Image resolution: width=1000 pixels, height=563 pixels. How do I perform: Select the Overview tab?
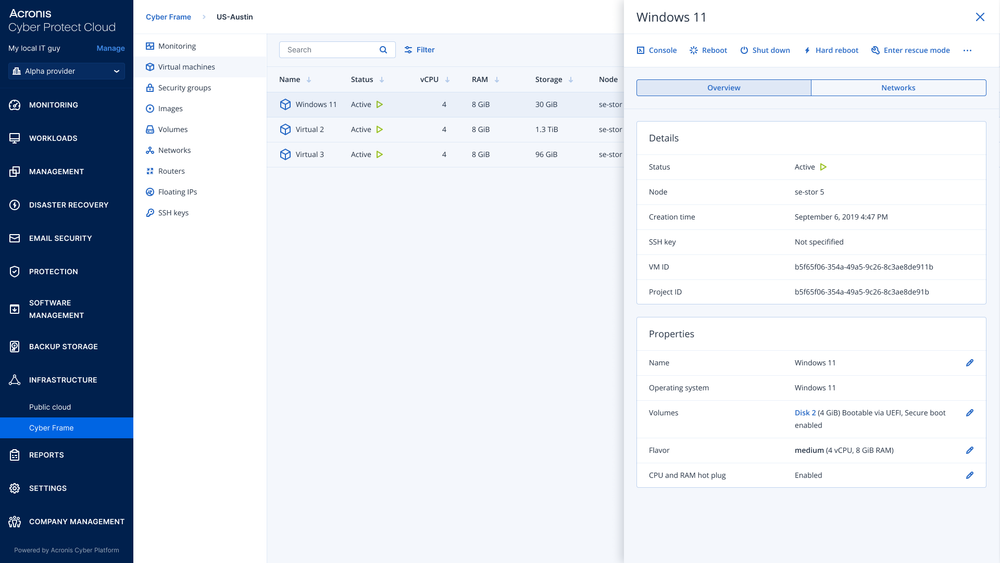pos(723,88)
